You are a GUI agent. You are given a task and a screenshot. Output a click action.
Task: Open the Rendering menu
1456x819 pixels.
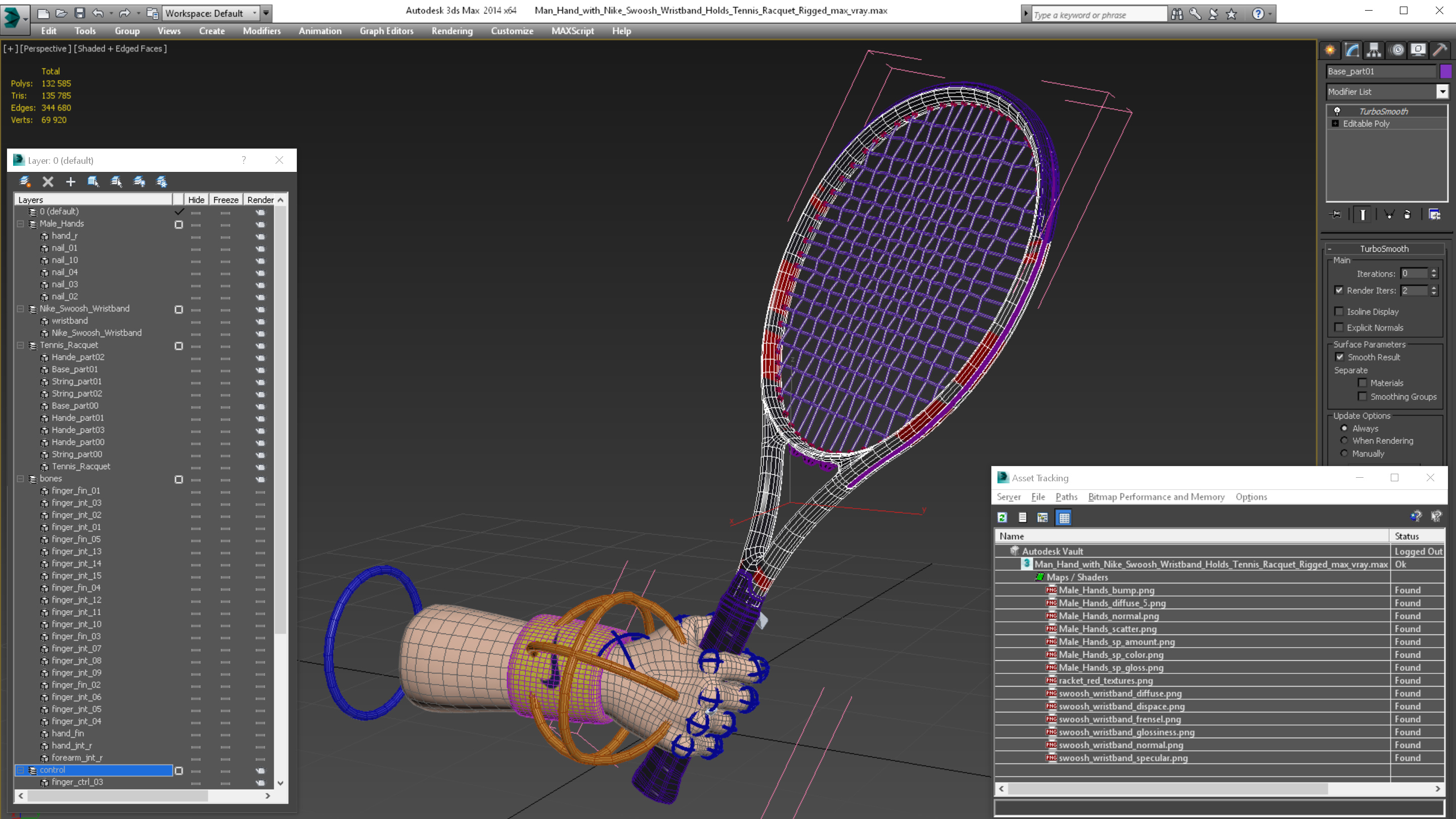[451, 31]
